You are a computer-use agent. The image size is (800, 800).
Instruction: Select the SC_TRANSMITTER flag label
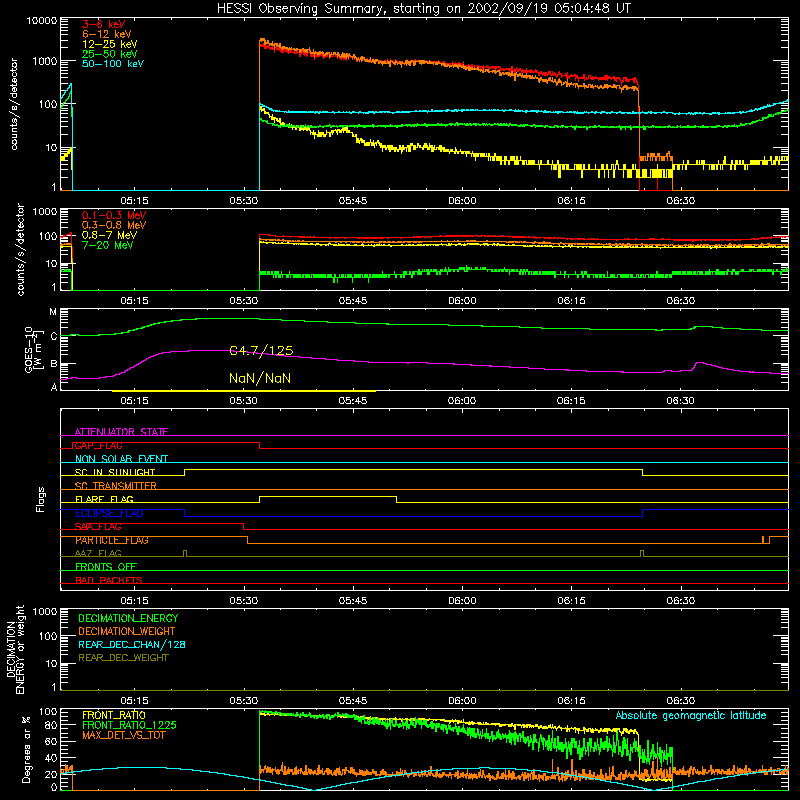tap(115, 485)
